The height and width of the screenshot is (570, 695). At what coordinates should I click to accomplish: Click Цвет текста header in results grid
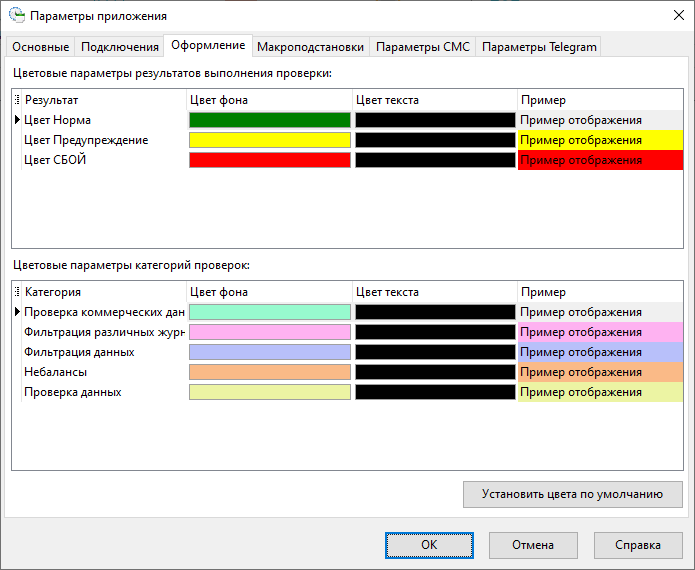435,100
